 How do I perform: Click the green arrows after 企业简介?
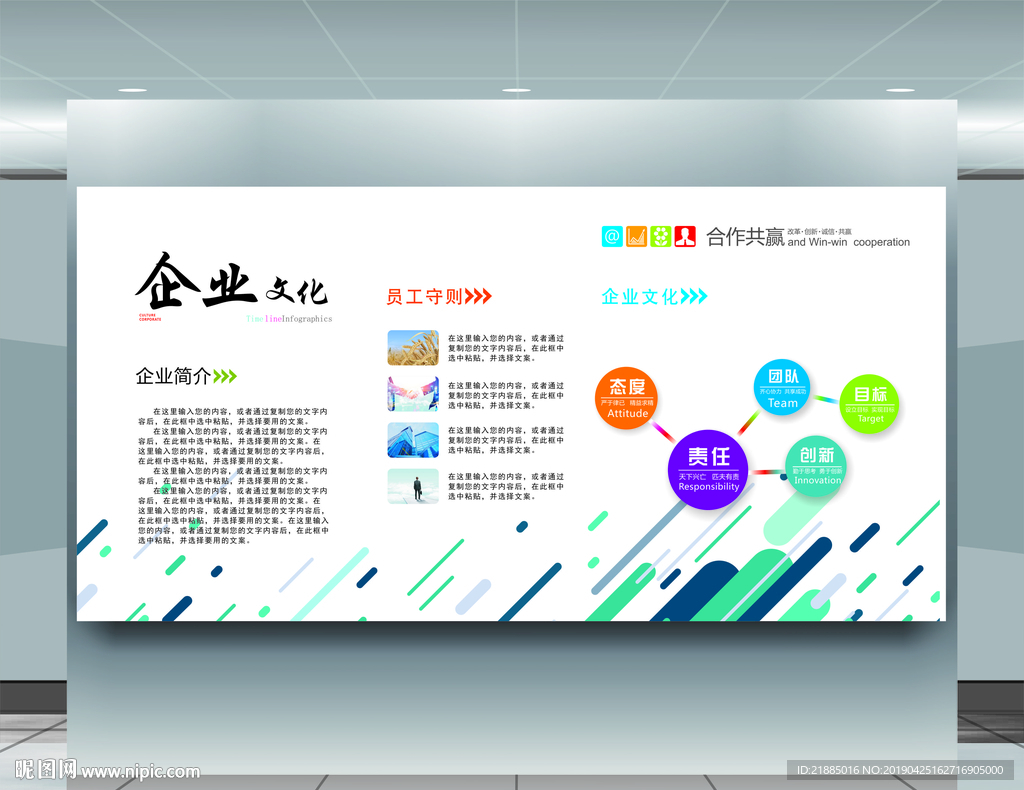point(225,376)
